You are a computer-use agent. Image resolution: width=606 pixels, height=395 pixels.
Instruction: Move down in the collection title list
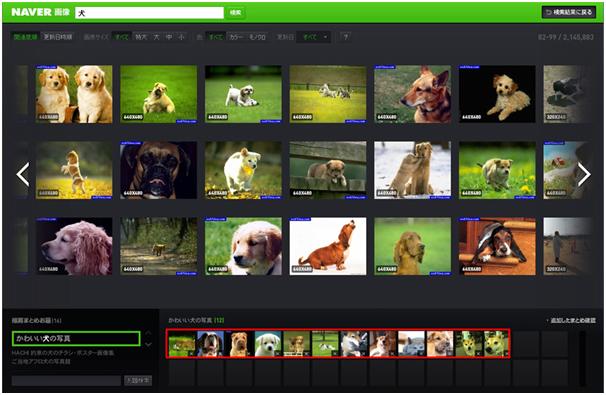(x=148, y=344)
